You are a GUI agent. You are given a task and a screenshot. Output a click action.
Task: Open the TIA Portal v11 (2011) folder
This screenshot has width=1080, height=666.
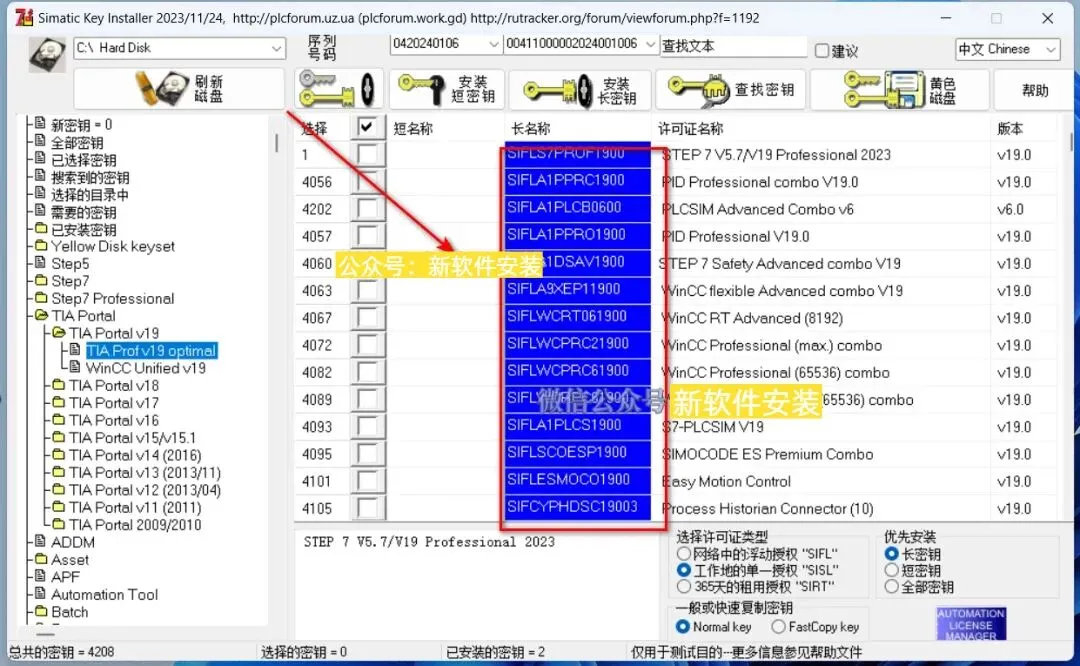(135, 508)
